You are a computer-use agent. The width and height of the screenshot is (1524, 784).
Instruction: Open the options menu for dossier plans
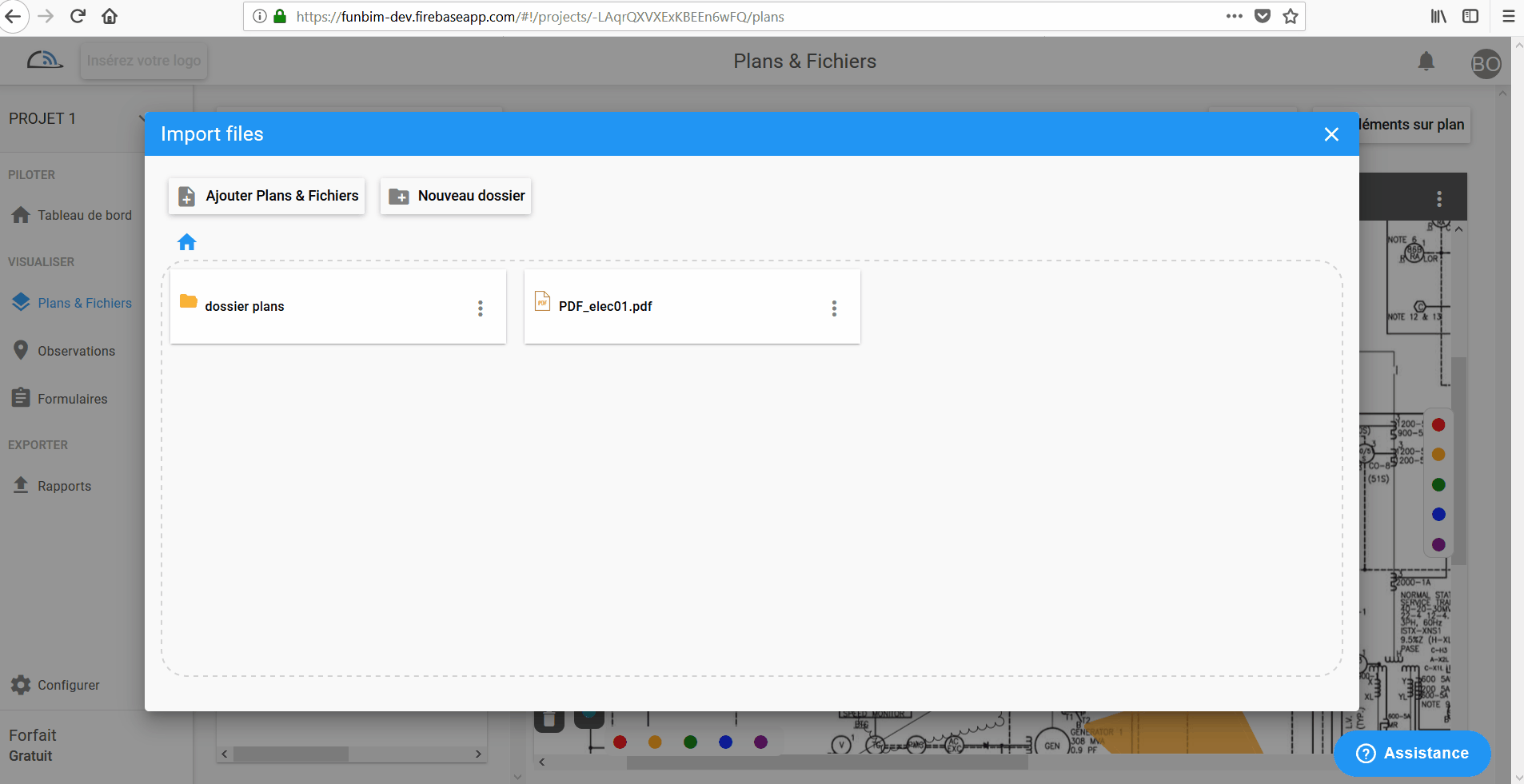click(x=480, y=308)
